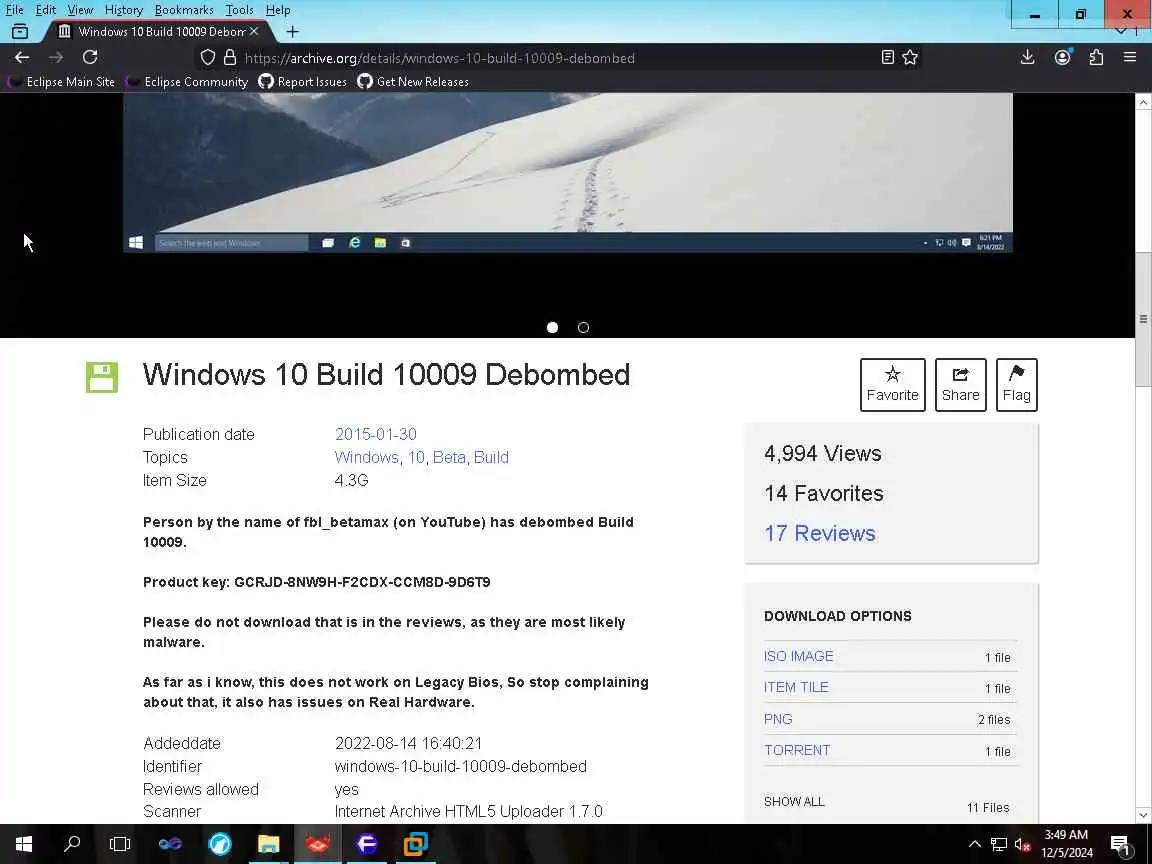Image resolution: width=1152 pixels, height=864 pixels.
Task: Share this archive item
Action: click(960, 385)
